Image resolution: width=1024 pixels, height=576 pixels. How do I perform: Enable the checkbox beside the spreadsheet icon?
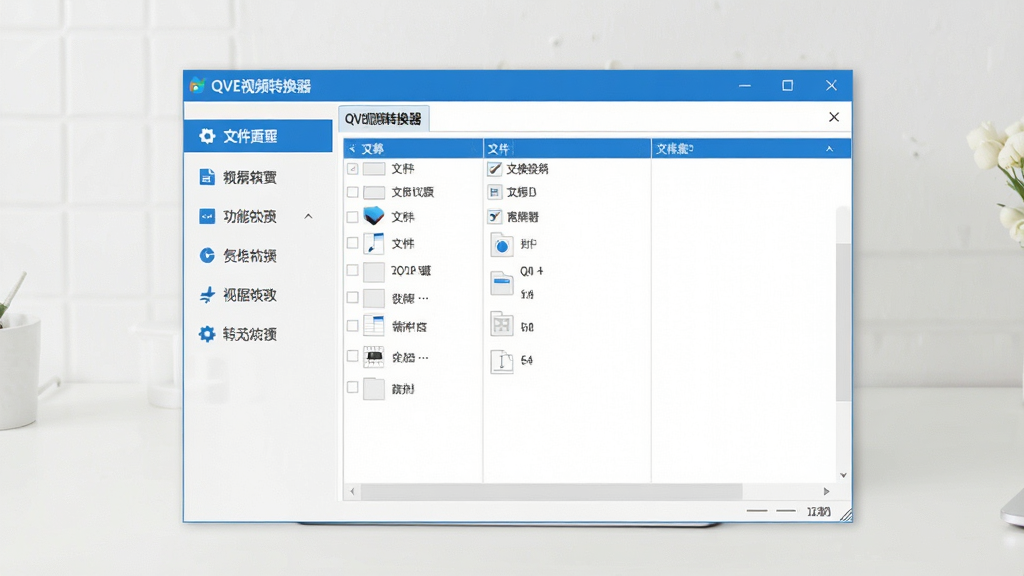click(353, 325)
